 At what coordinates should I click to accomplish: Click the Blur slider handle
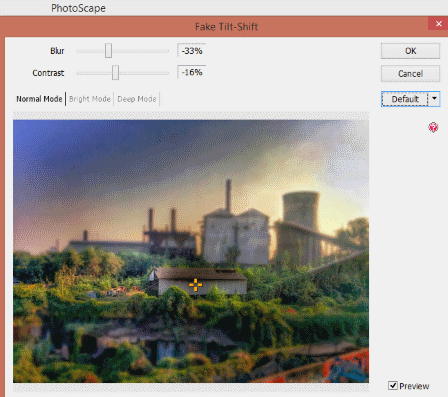108,51
